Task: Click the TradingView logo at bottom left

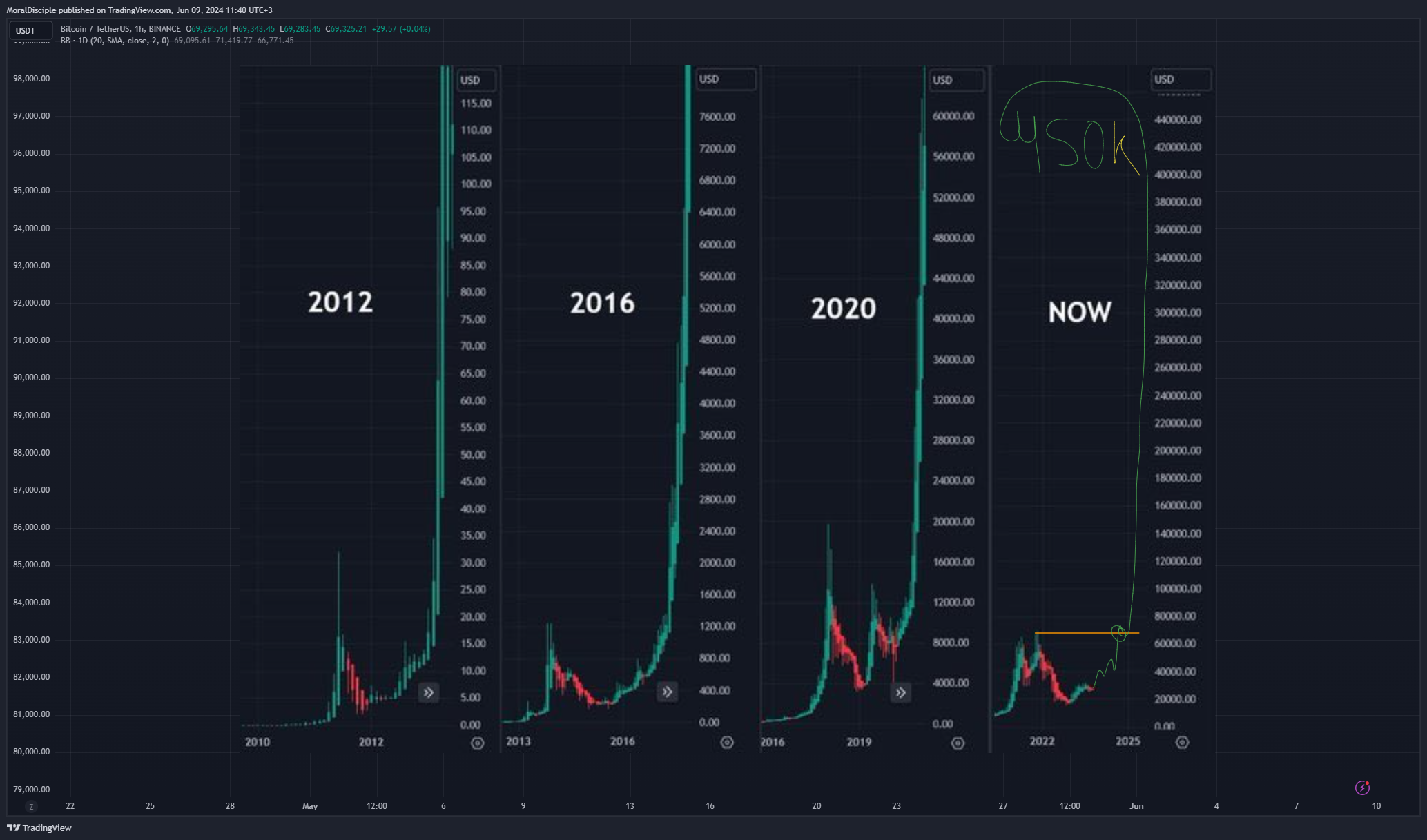Action: [39, 828]
